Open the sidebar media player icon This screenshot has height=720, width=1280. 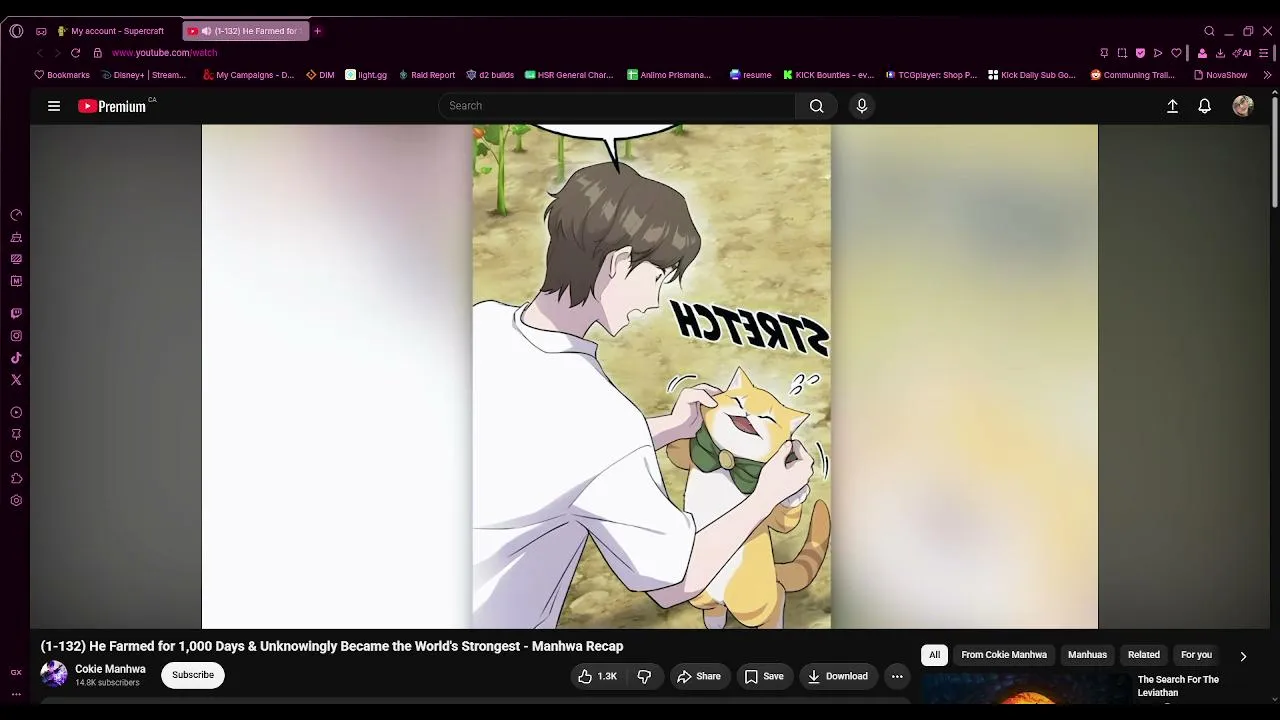click(x=16, y=412)
